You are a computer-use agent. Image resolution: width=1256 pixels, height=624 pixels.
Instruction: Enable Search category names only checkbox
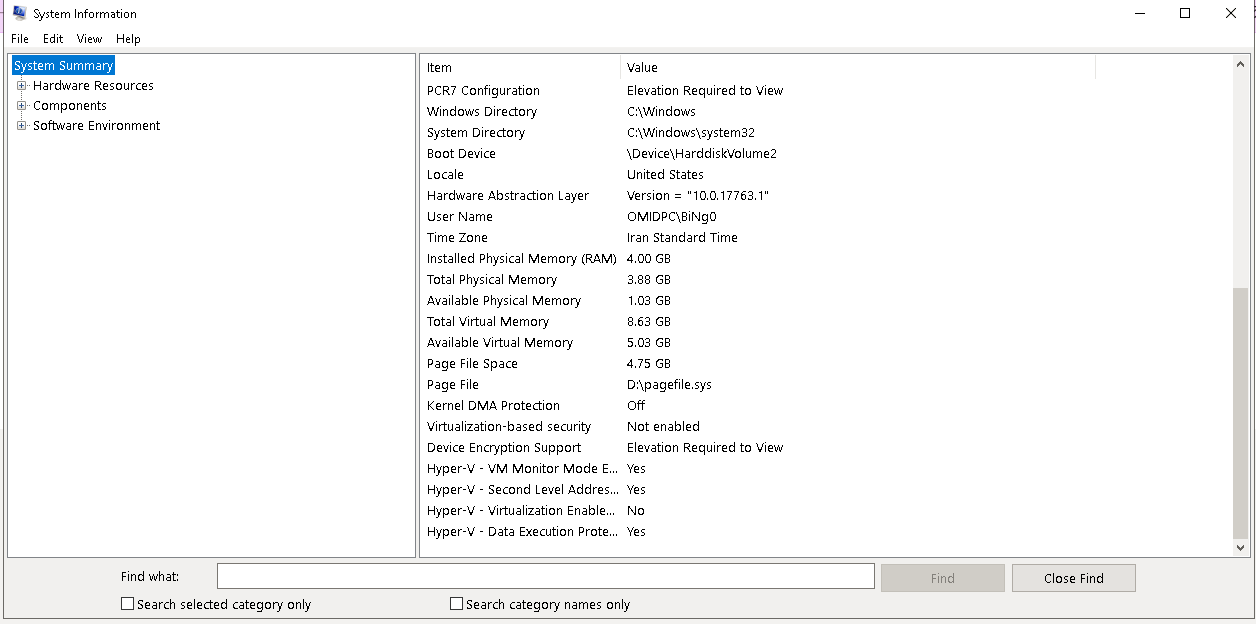(456, 604)
